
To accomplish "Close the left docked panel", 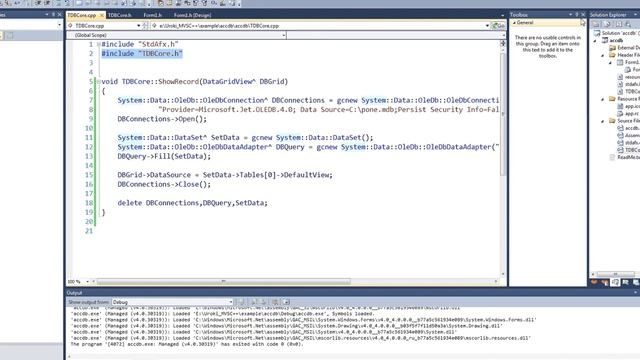I will point(60,15).
